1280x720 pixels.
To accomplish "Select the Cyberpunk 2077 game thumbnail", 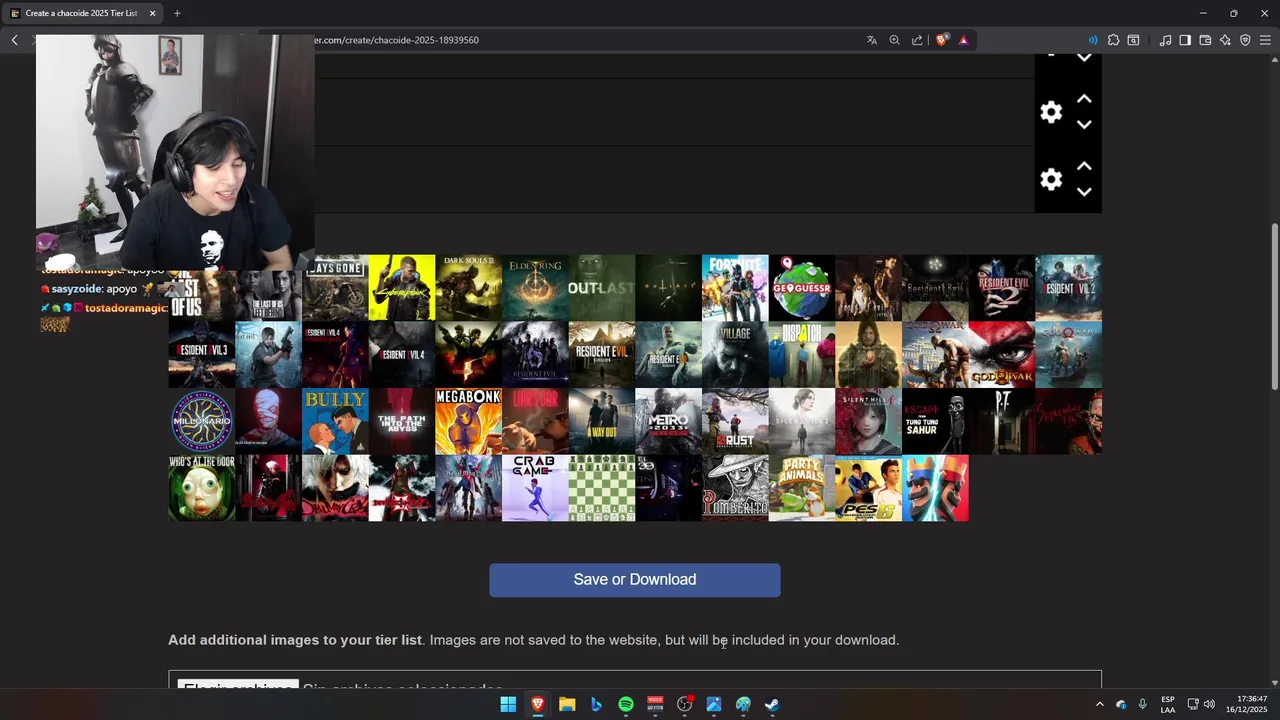I will pos(402,288).
